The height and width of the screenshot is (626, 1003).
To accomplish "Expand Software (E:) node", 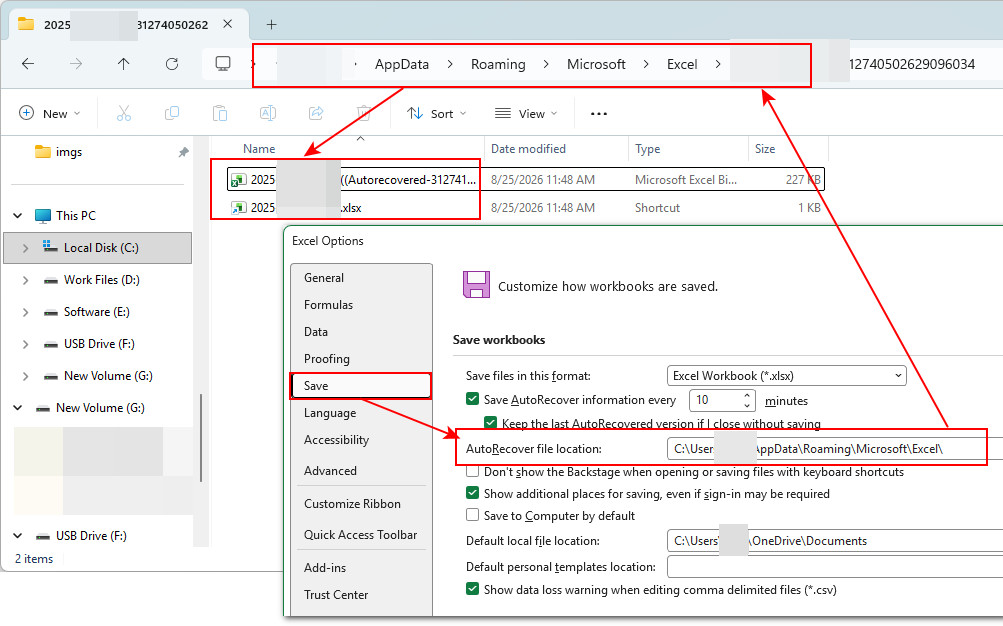I will click(x=25, y=312).
